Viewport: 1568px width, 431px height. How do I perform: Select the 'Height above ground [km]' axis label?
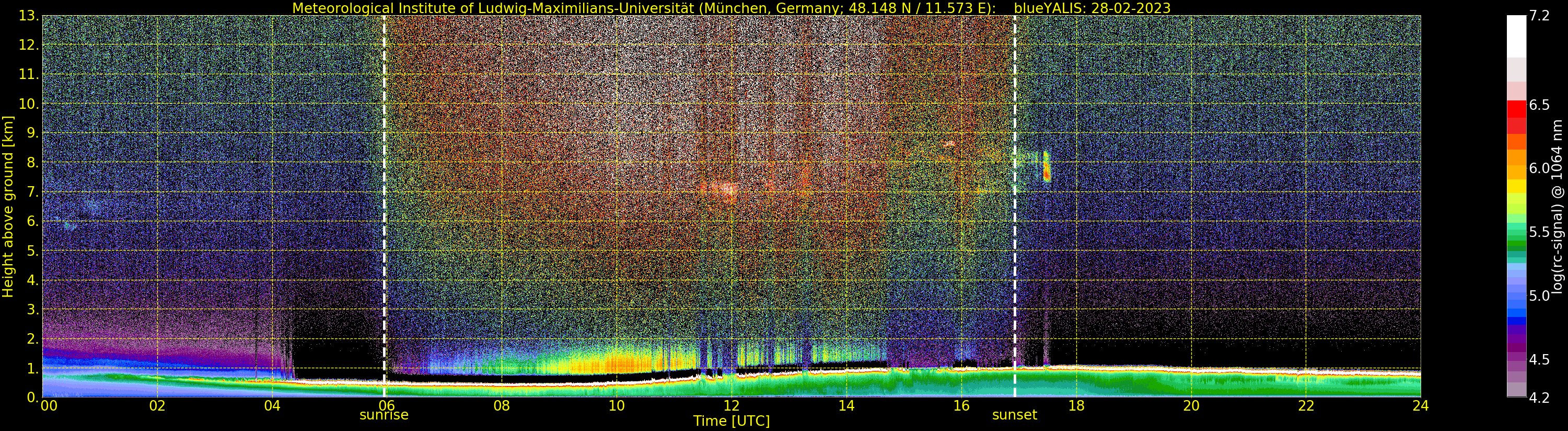[x=8, y=207]
